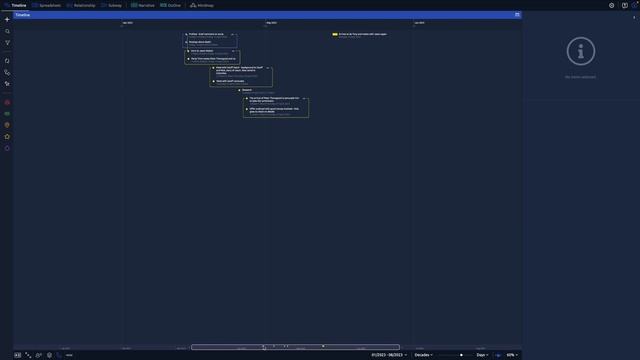This screenshot has height=360, width=640.
Task: Select the yellow-tagged event on the right
Action: click(x=360, y=35)
